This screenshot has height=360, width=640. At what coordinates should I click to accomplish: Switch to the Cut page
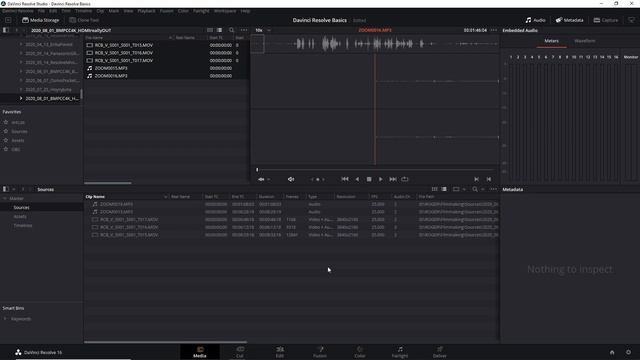240,352
